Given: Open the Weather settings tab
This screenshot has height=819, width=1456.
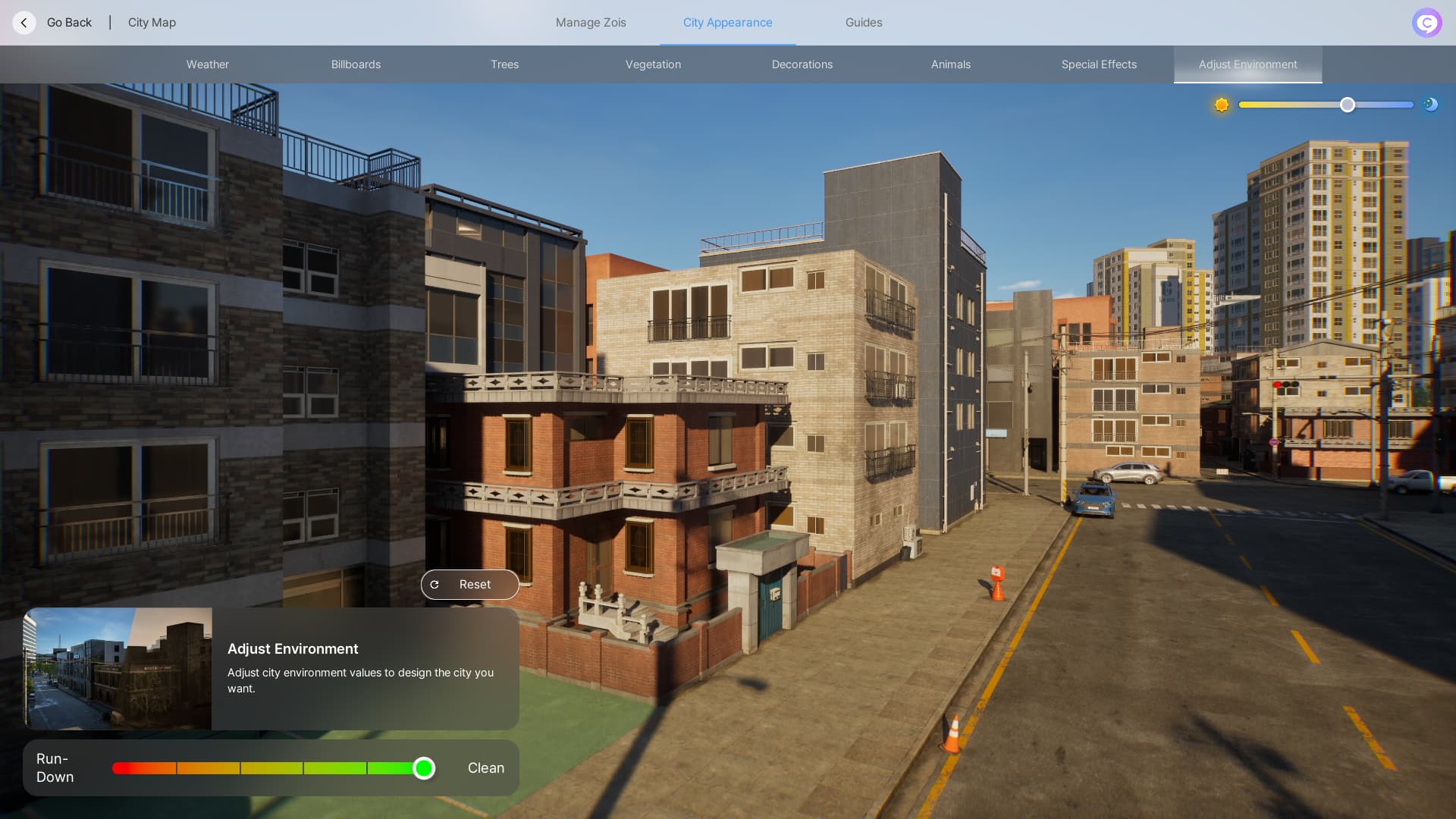Looking at the screenshot, I should (207, 64).
